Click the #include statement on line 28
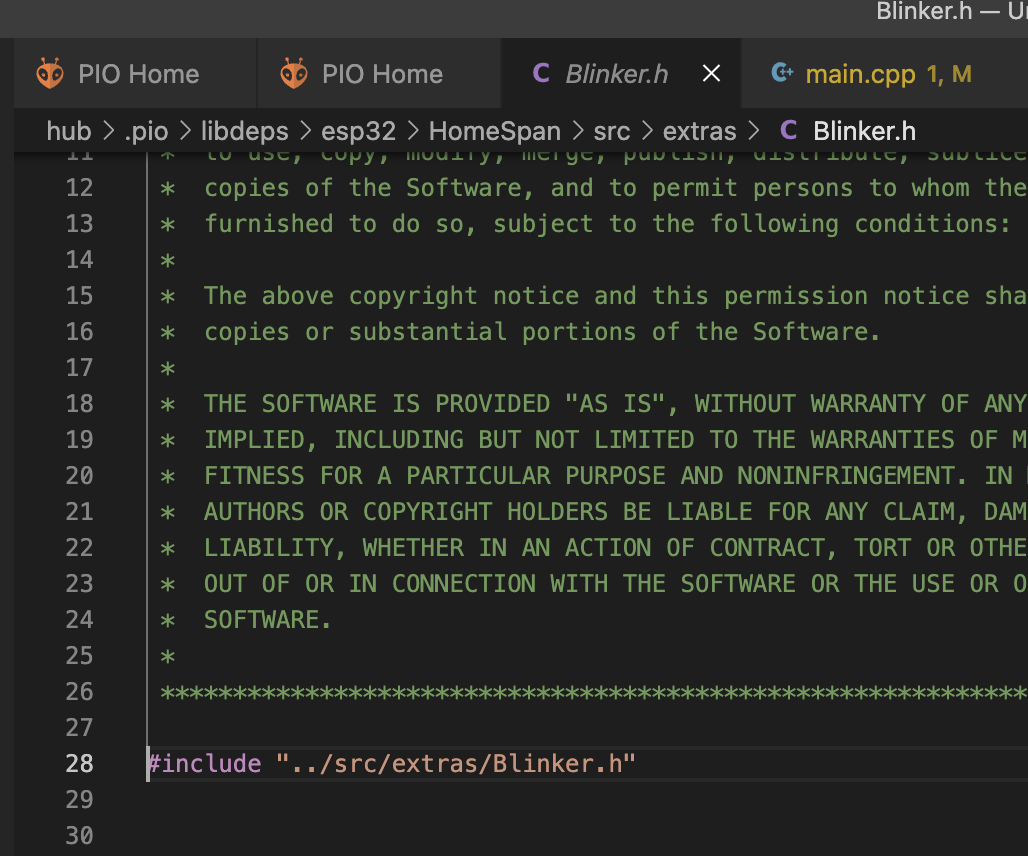The width and height of the screenshot is (1028, 856). [x=390, y=763]
